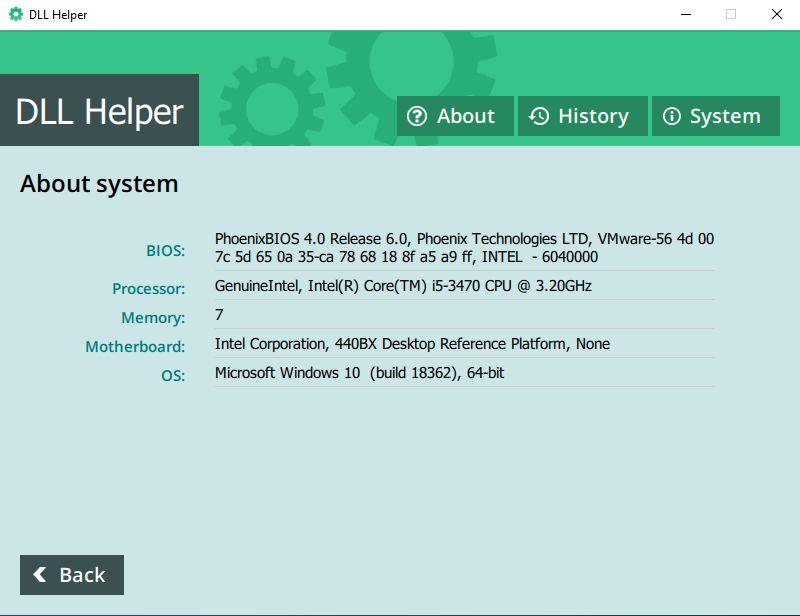Click the Microsoft Windows 10 OS value
The image size is (800, 616).
[359, 373]
